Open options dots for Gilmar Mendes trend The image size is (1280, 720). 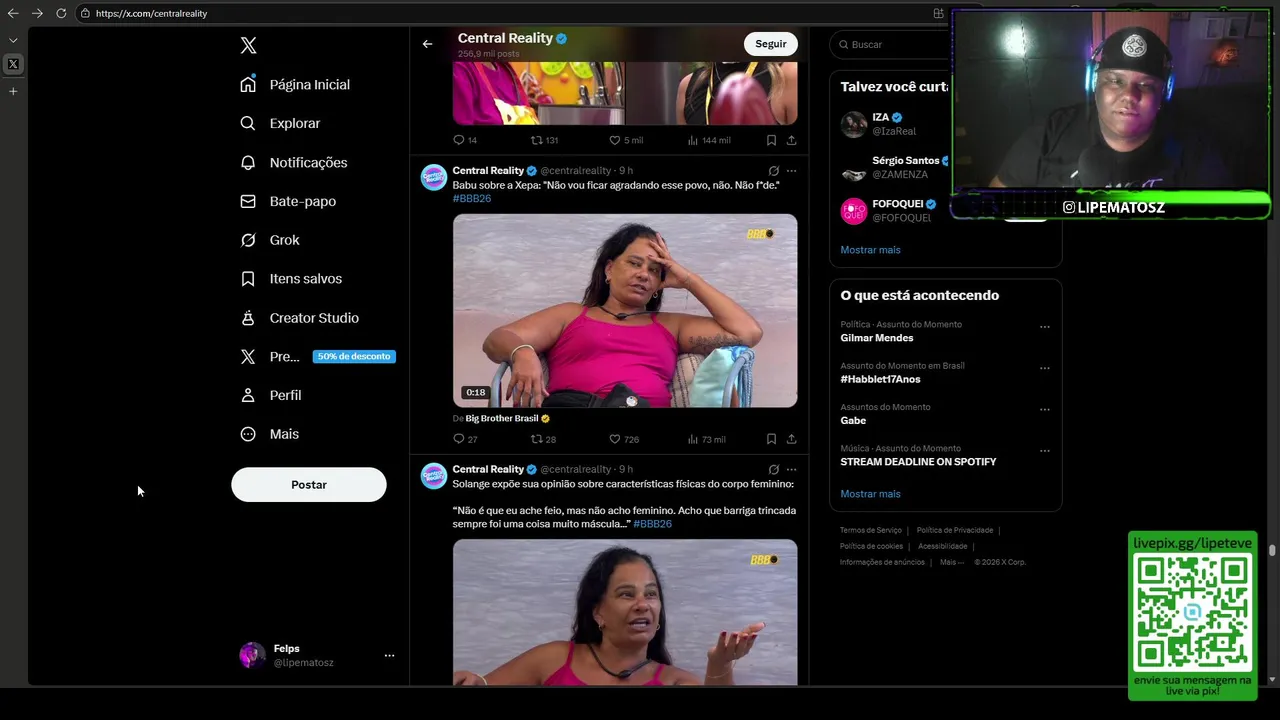tap(1044, 327)
